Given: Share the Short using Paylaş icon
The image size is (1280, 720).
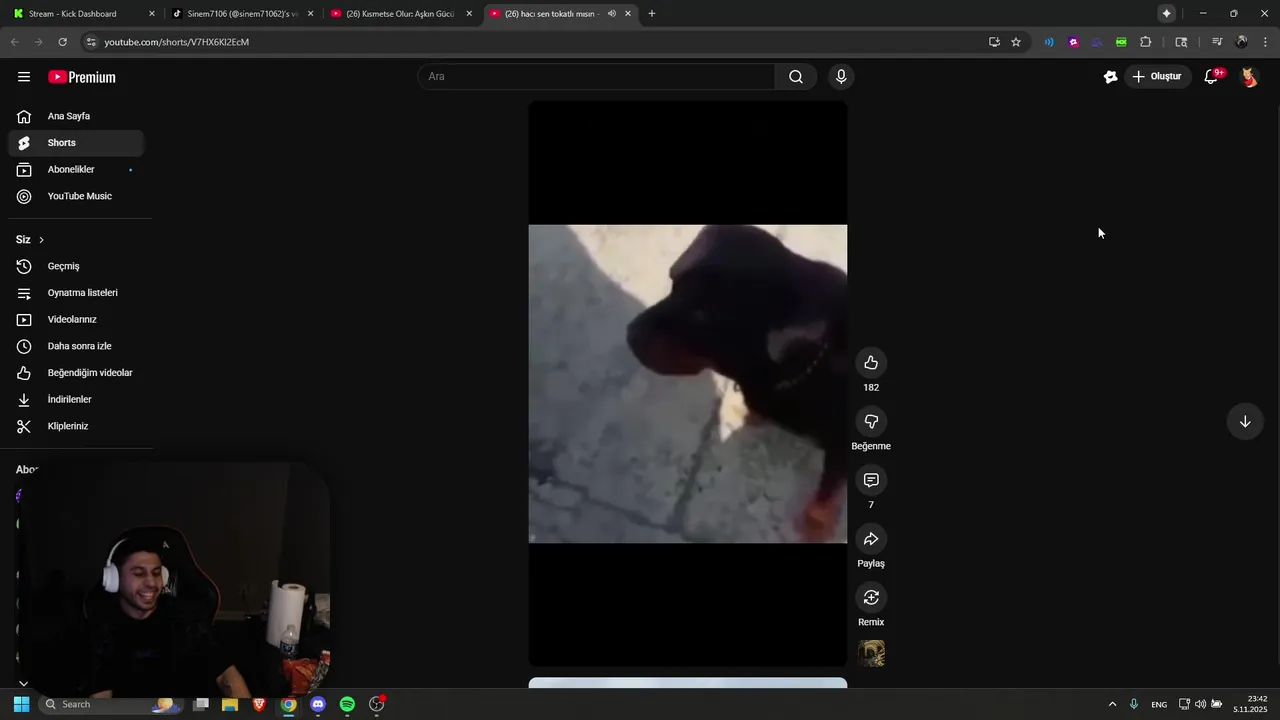Looking at the screenshot, I should (871, 540).
